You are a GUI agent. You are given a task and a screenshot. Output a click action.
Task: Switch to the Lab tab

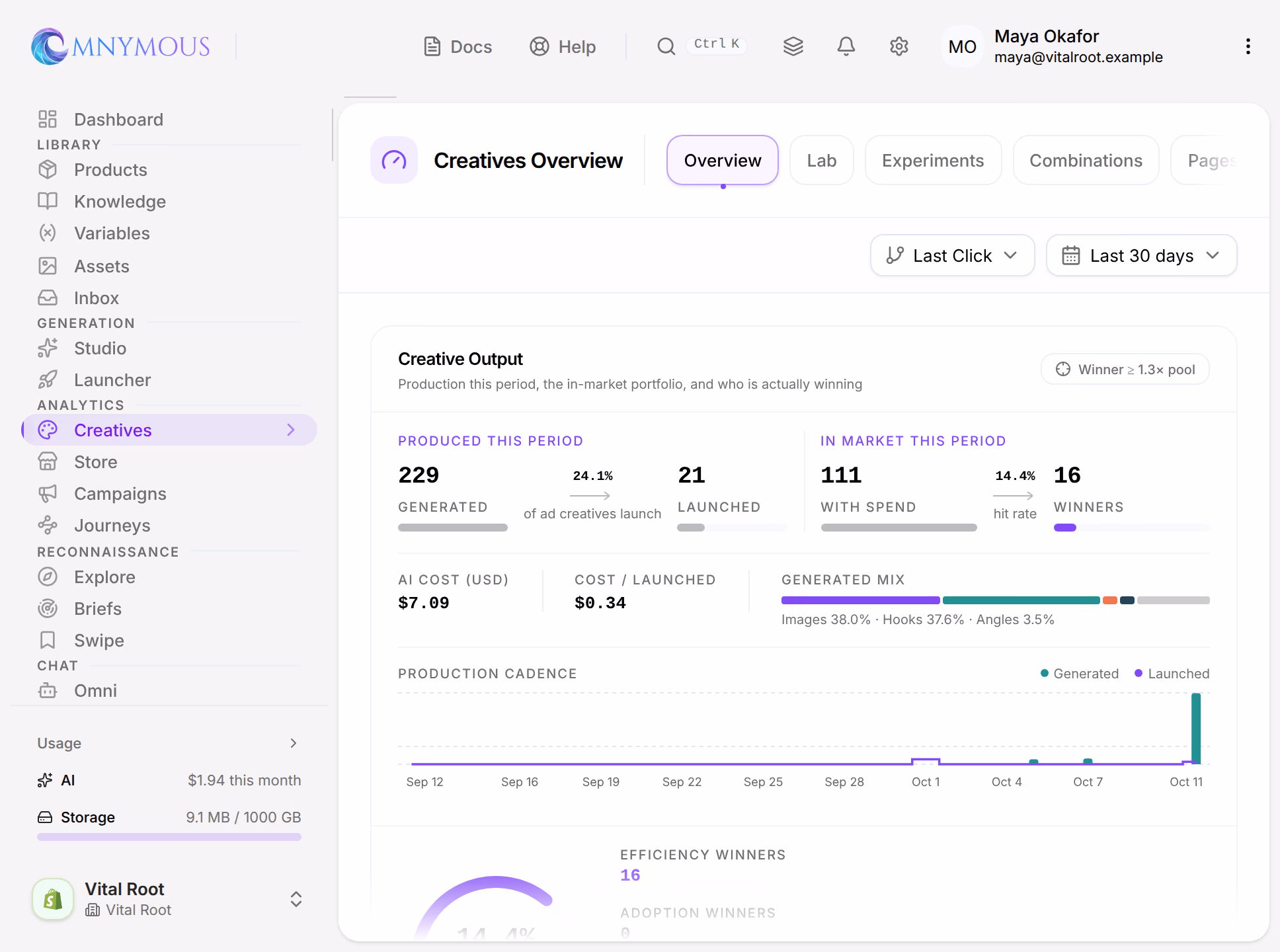pyautogui.click(x=822, y=161)
